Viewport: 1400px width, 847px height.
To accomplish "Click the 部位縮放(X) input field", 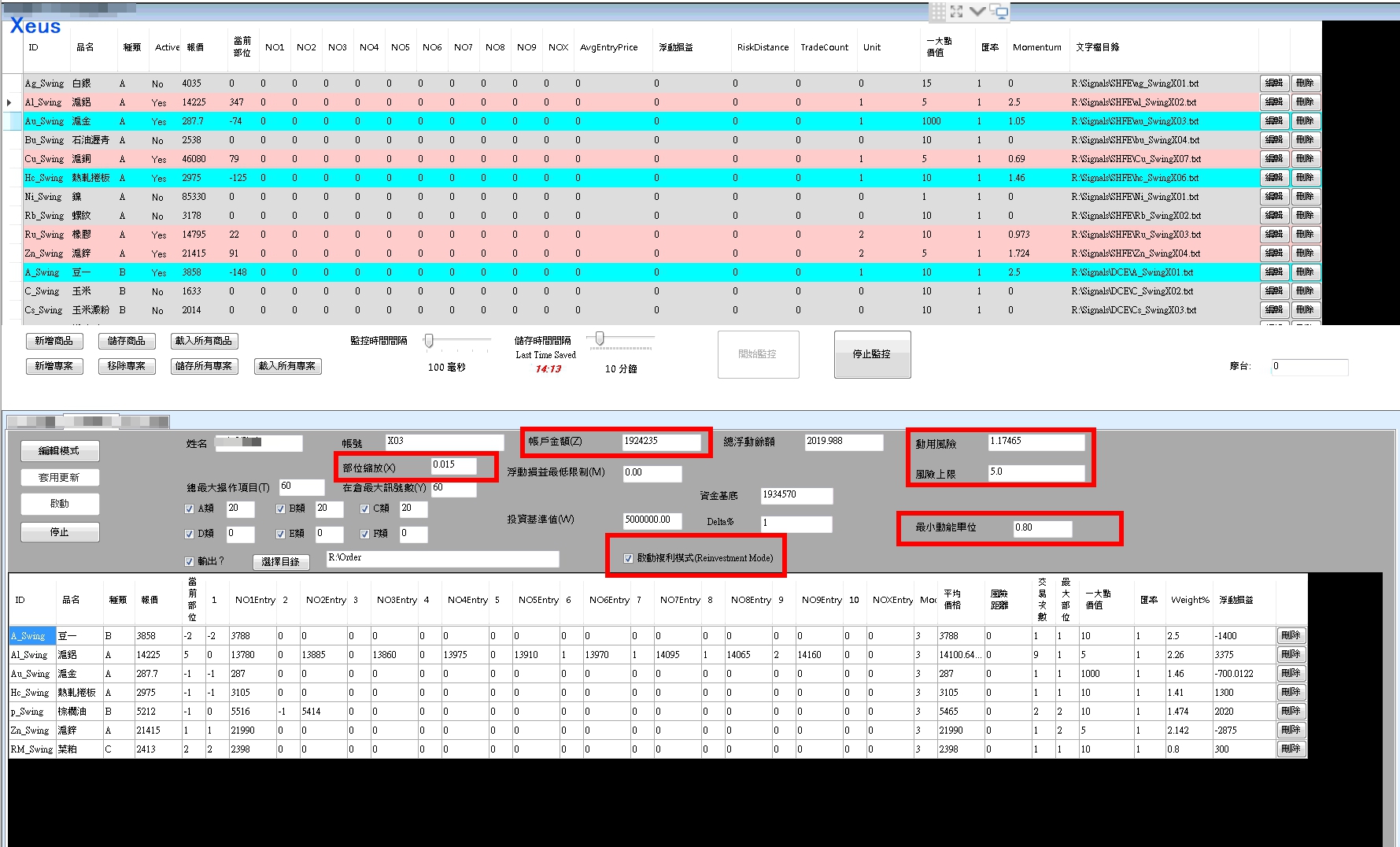I will pyautogui.click(x=454, y=465).
